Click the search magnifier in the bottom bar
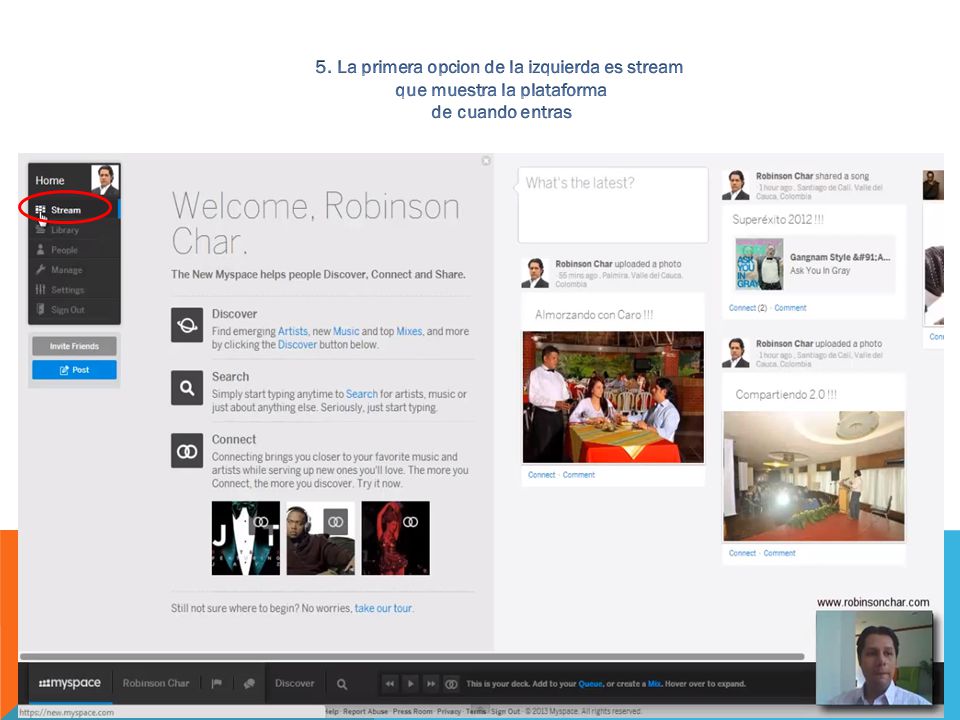 pos(342,684)
